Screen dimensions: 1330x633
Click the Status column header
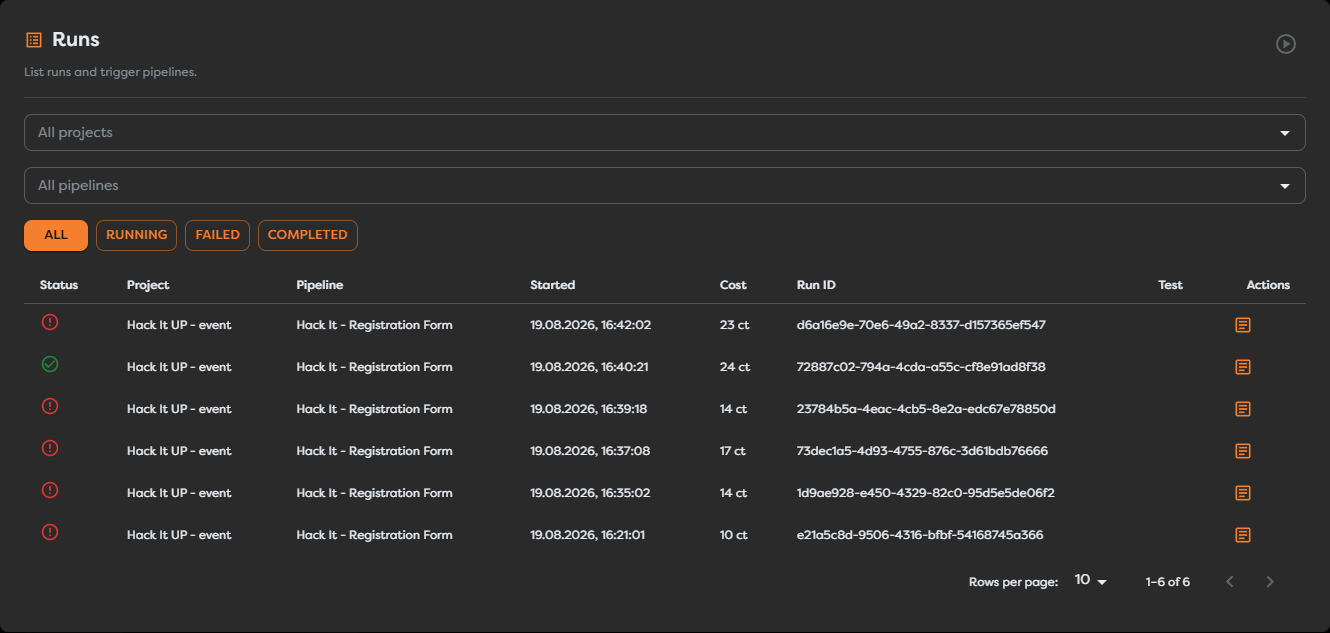pos(59,285)
